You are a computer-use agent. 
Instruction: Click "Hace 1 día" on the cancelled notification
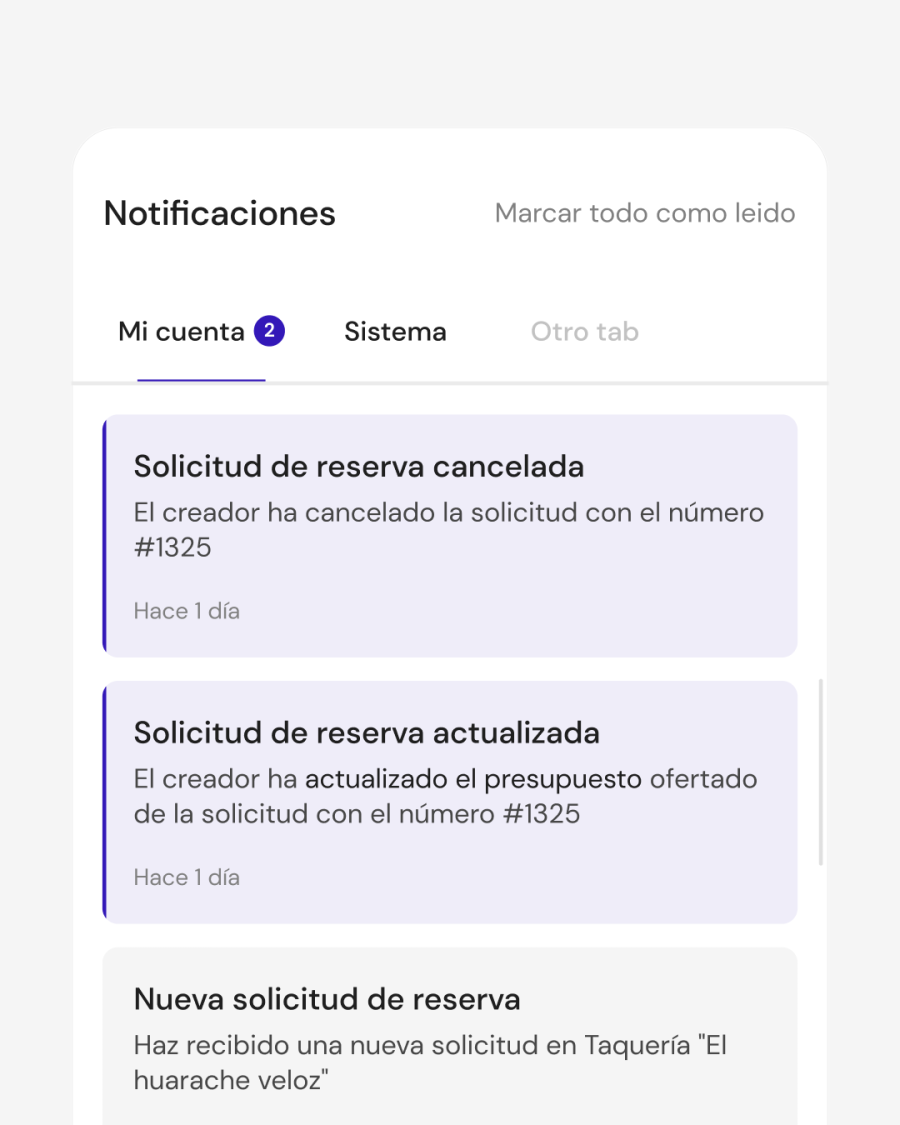(x=187, y=611)
